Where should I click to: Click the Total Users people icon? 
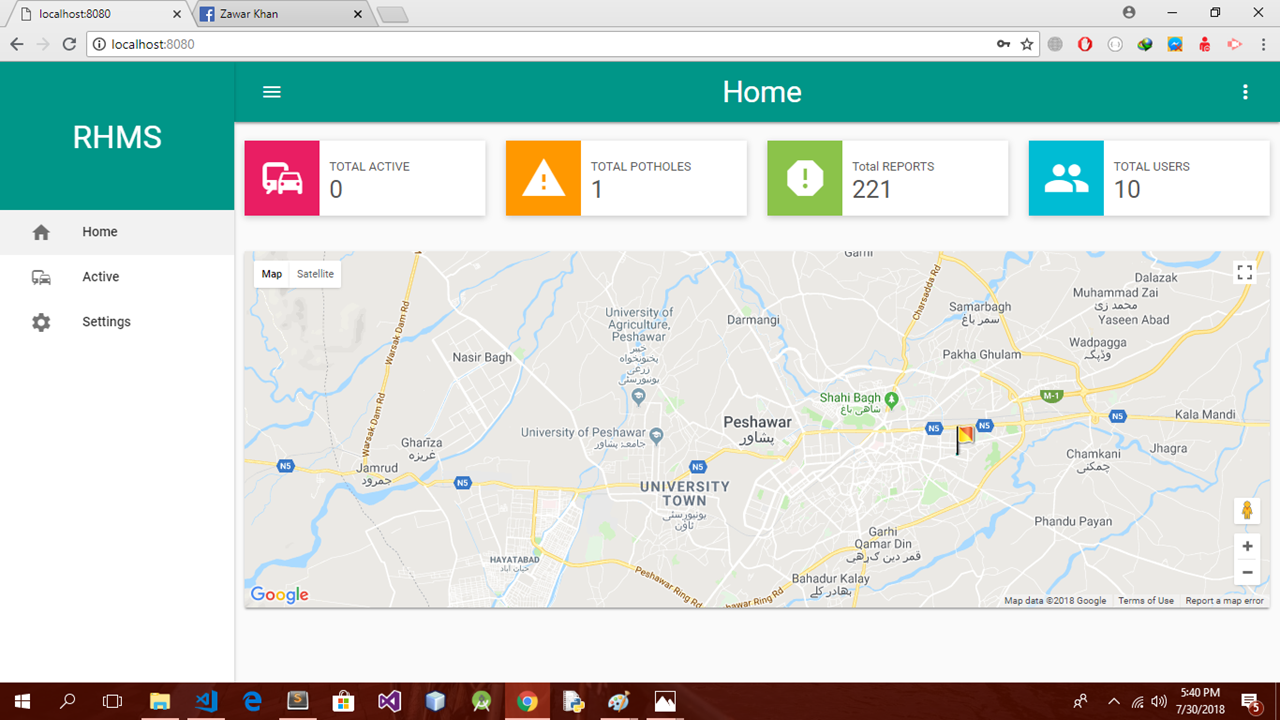point(1065,178)
